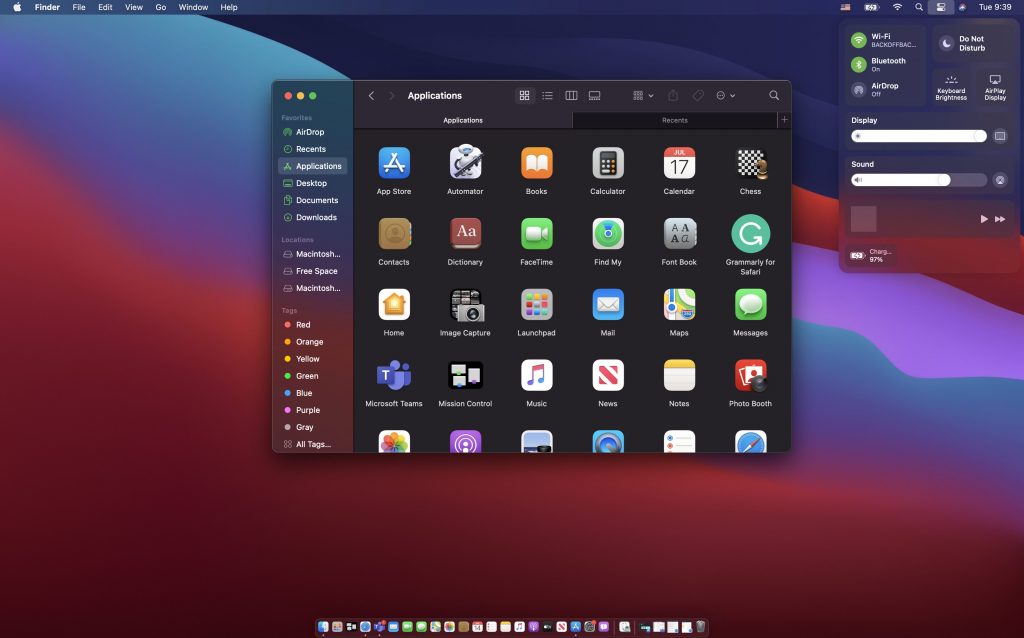Viewport: 1024px width, 638px height.
Task: Open sound output options beside Sound slider
Action: point(1000,180)
